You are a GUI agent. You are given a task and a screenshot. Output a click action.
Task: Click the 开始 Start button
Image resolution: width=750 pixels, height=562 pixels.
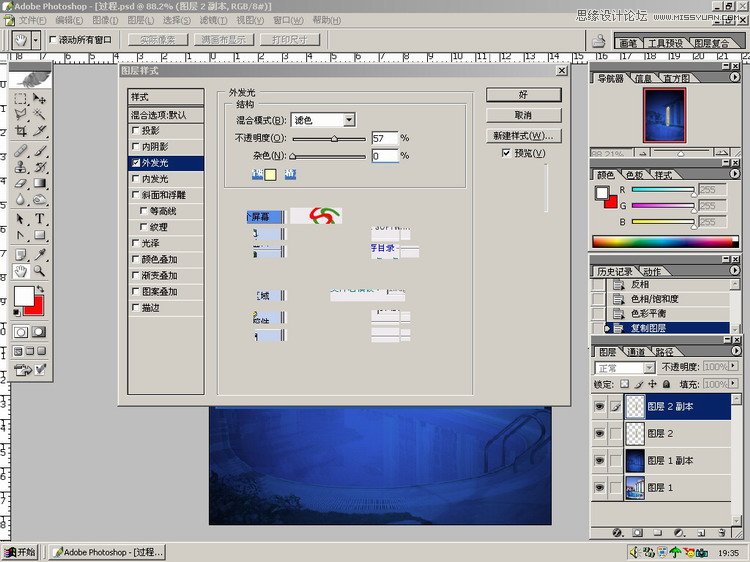pyautogui.click(x=20, y=552)
